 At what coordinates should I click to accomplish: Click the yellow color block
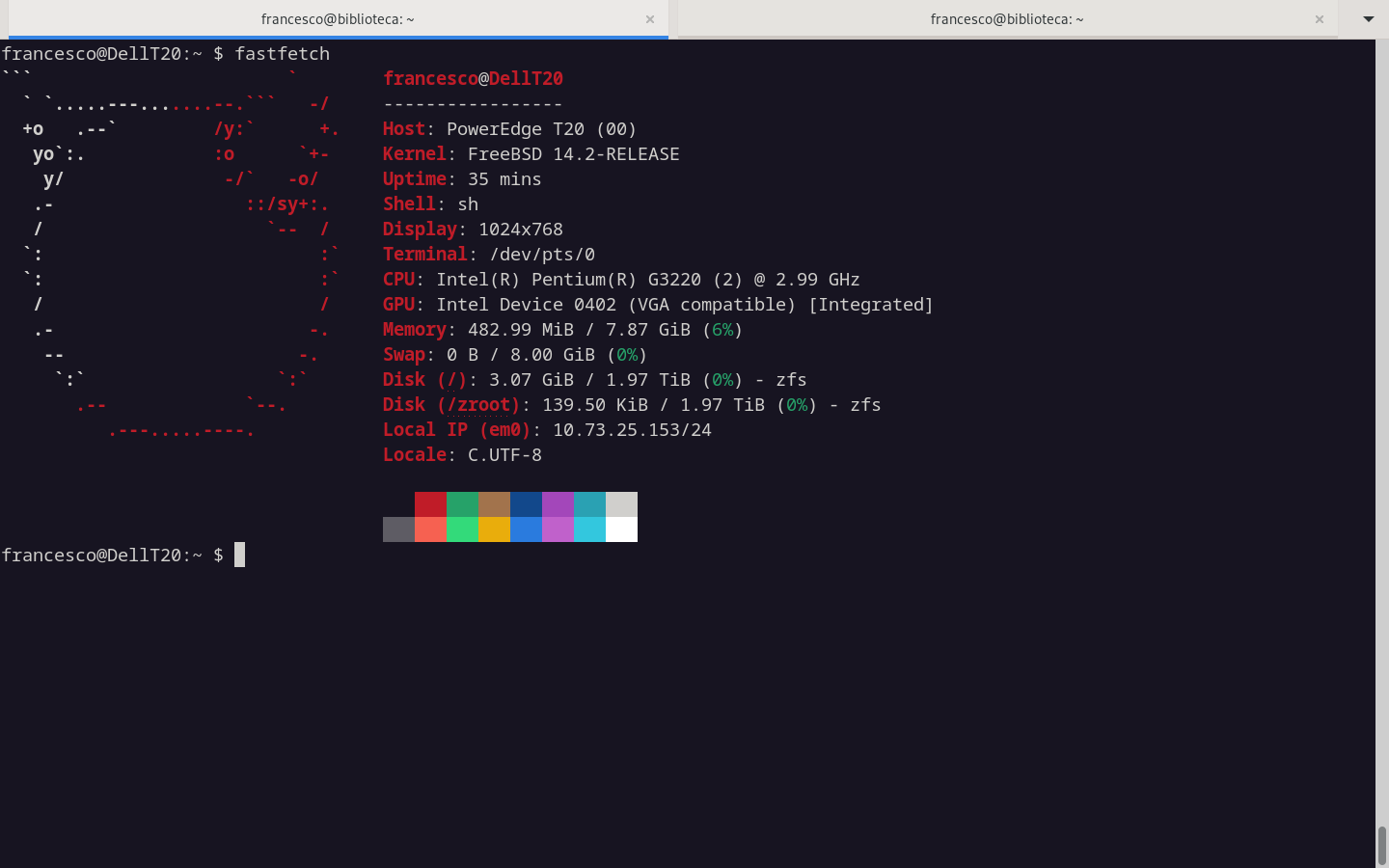(x=494, y=529)
